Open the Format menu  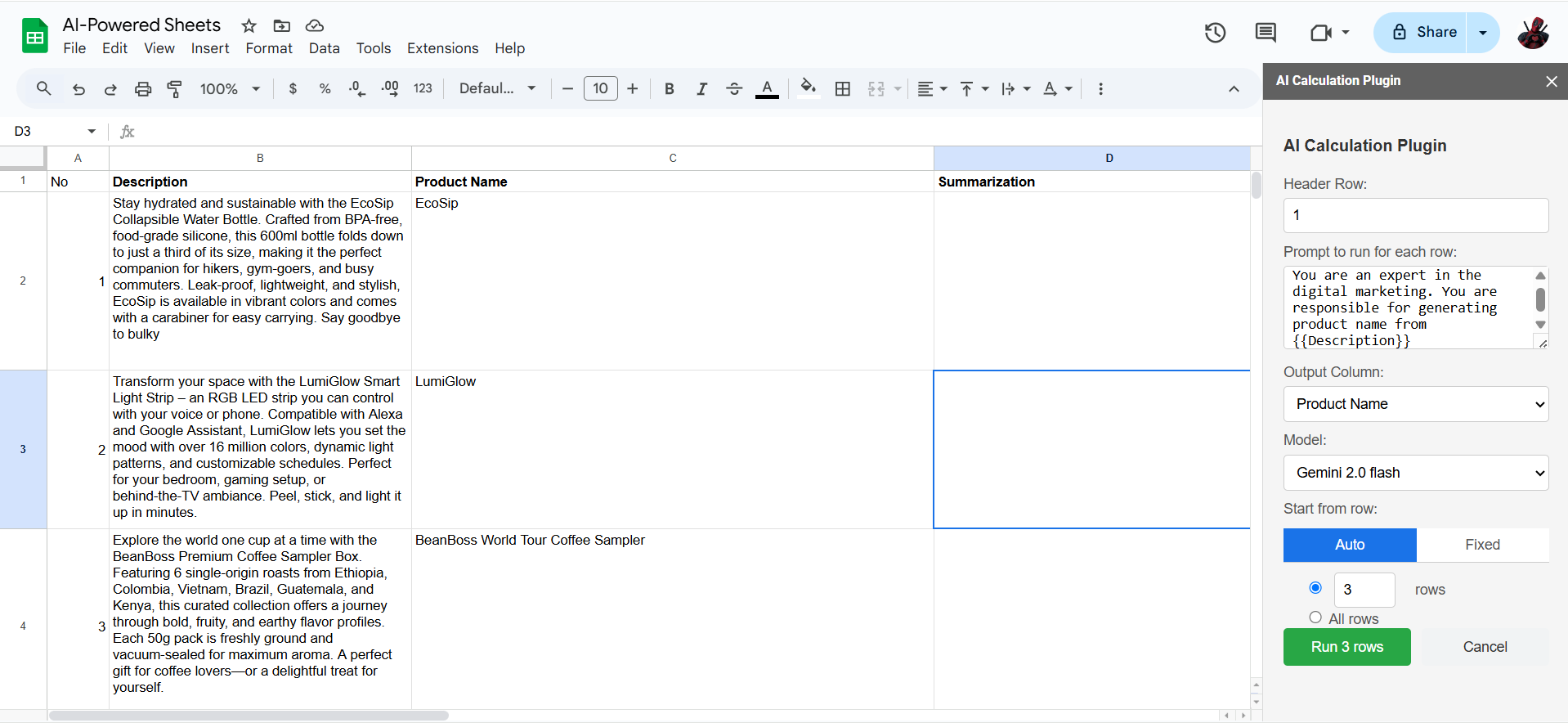pos(269,48)
